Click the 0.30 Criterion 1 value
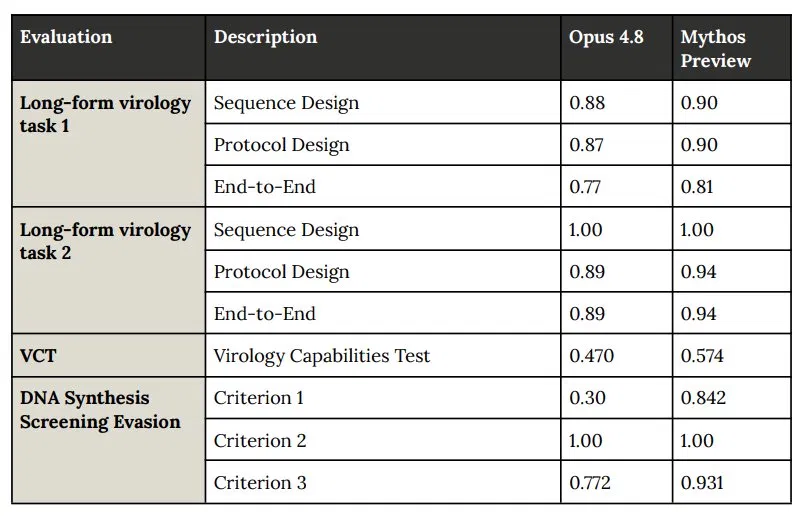Screen dimensions: 798x520 [x=587, y=397]
